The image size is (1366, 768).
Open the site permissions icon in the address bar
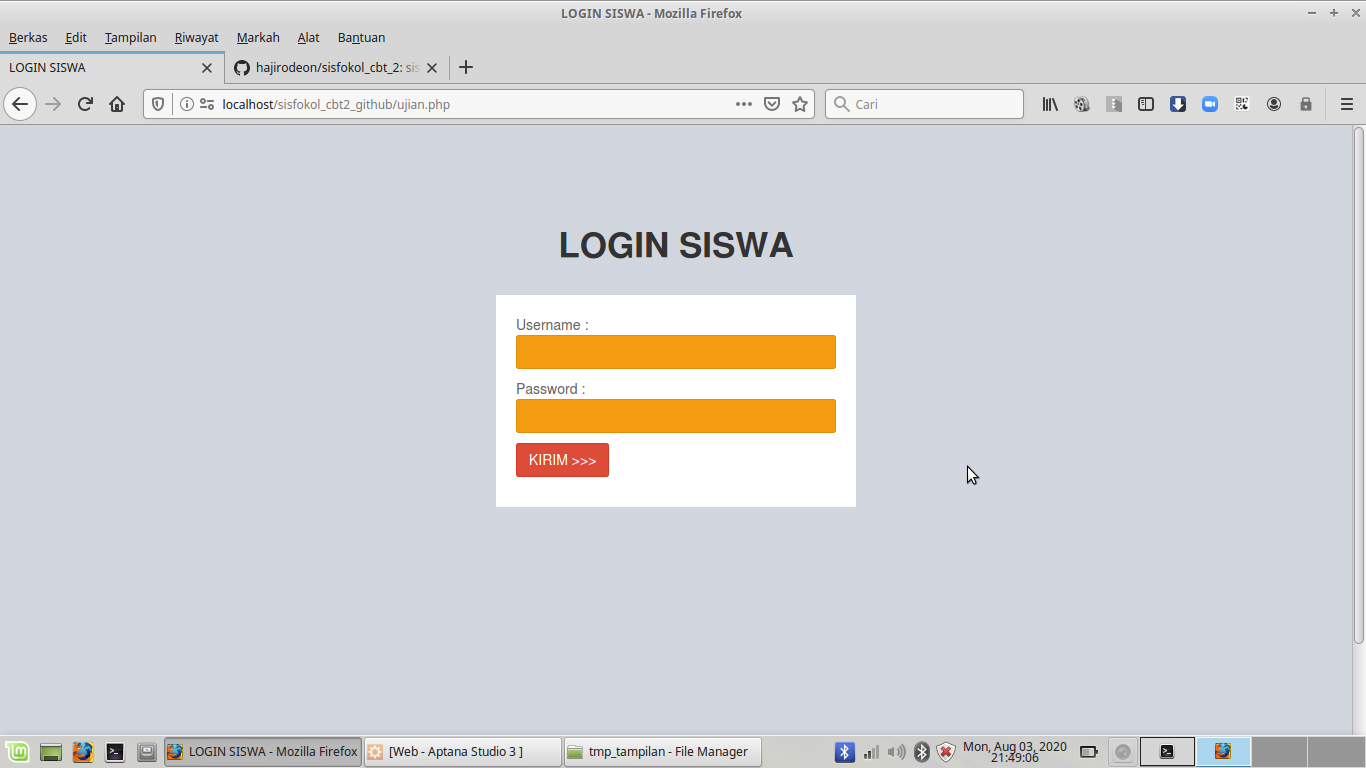[x=207, y=104]
